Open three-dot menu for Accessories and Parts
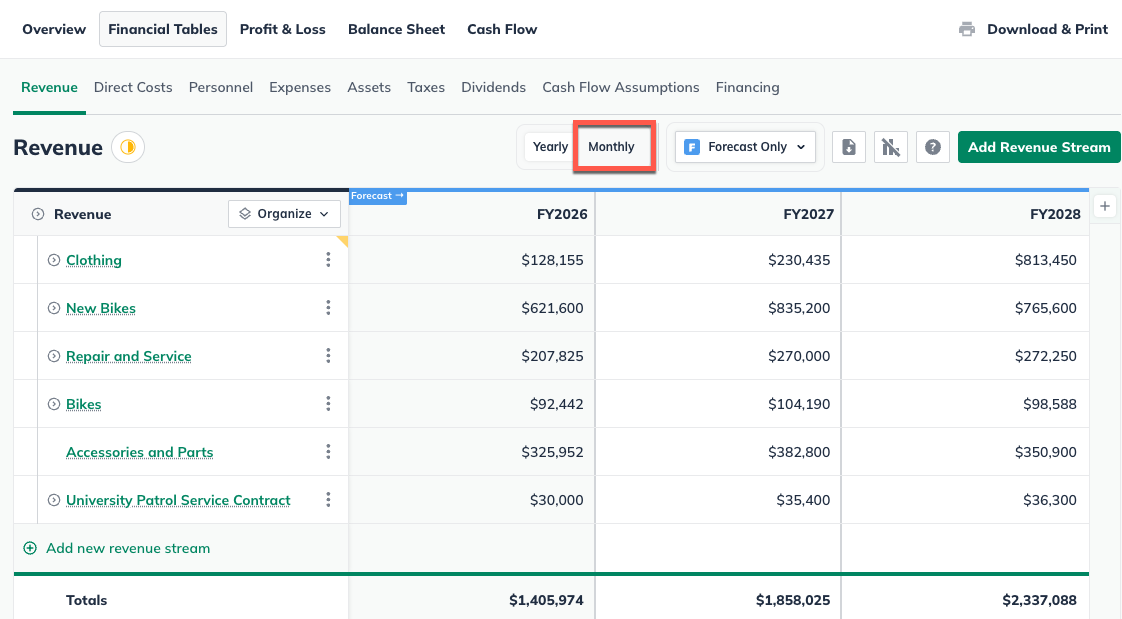 point(328,452)
